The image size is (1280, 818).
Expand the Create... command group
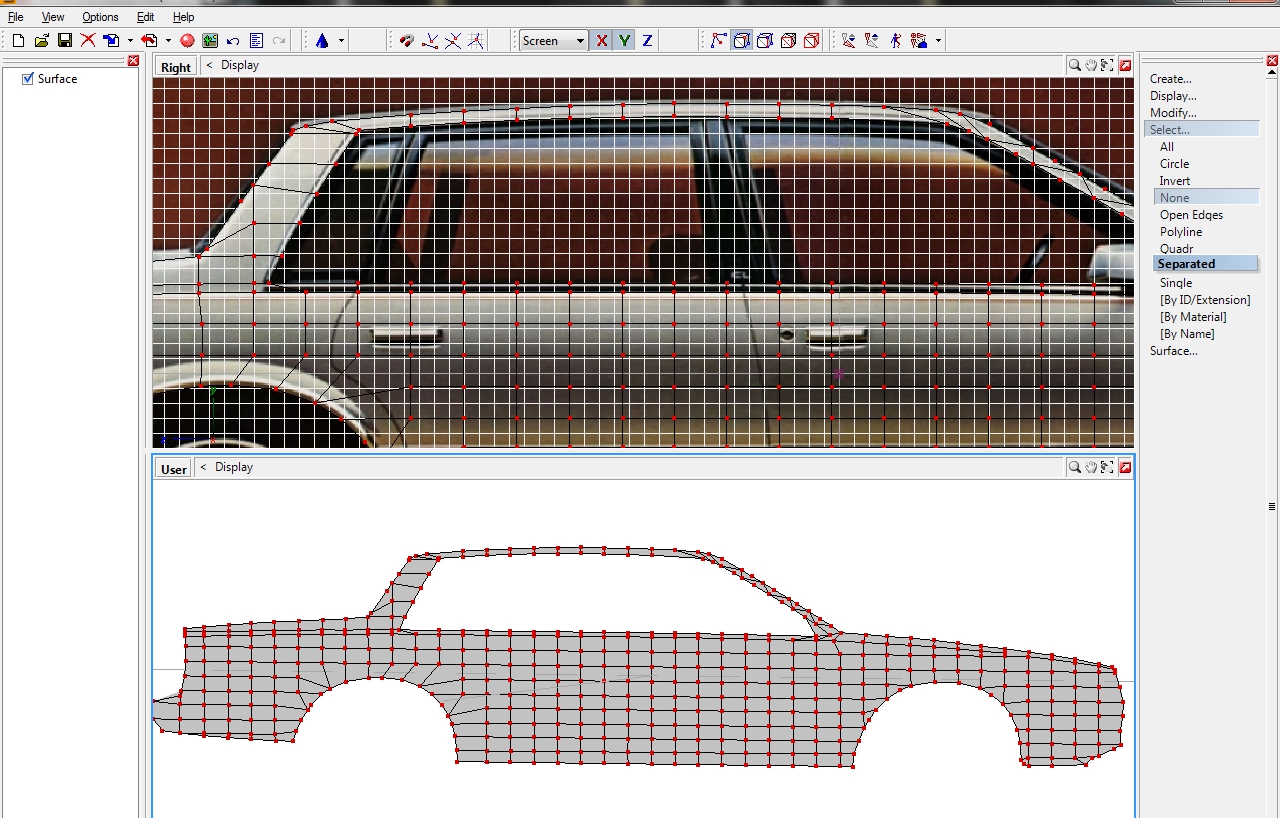(1170, 79)
